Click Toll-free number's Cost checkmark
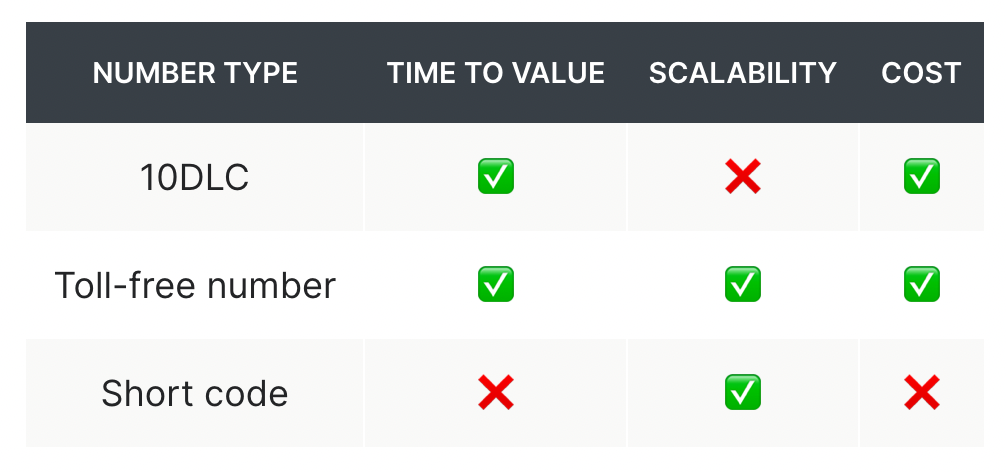Screen dimensions: 1006x472 click(922, 284)
